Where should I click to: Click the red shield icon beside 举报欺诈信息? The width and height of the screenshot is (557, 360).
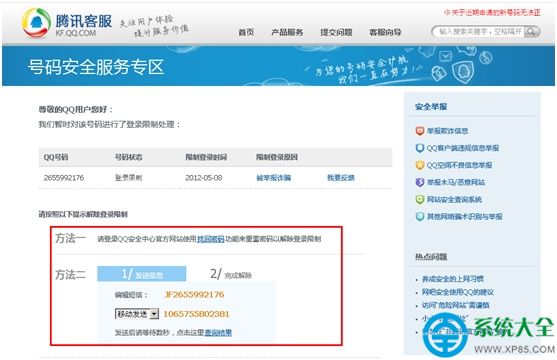pyautogui.click(x=420, y=131)
